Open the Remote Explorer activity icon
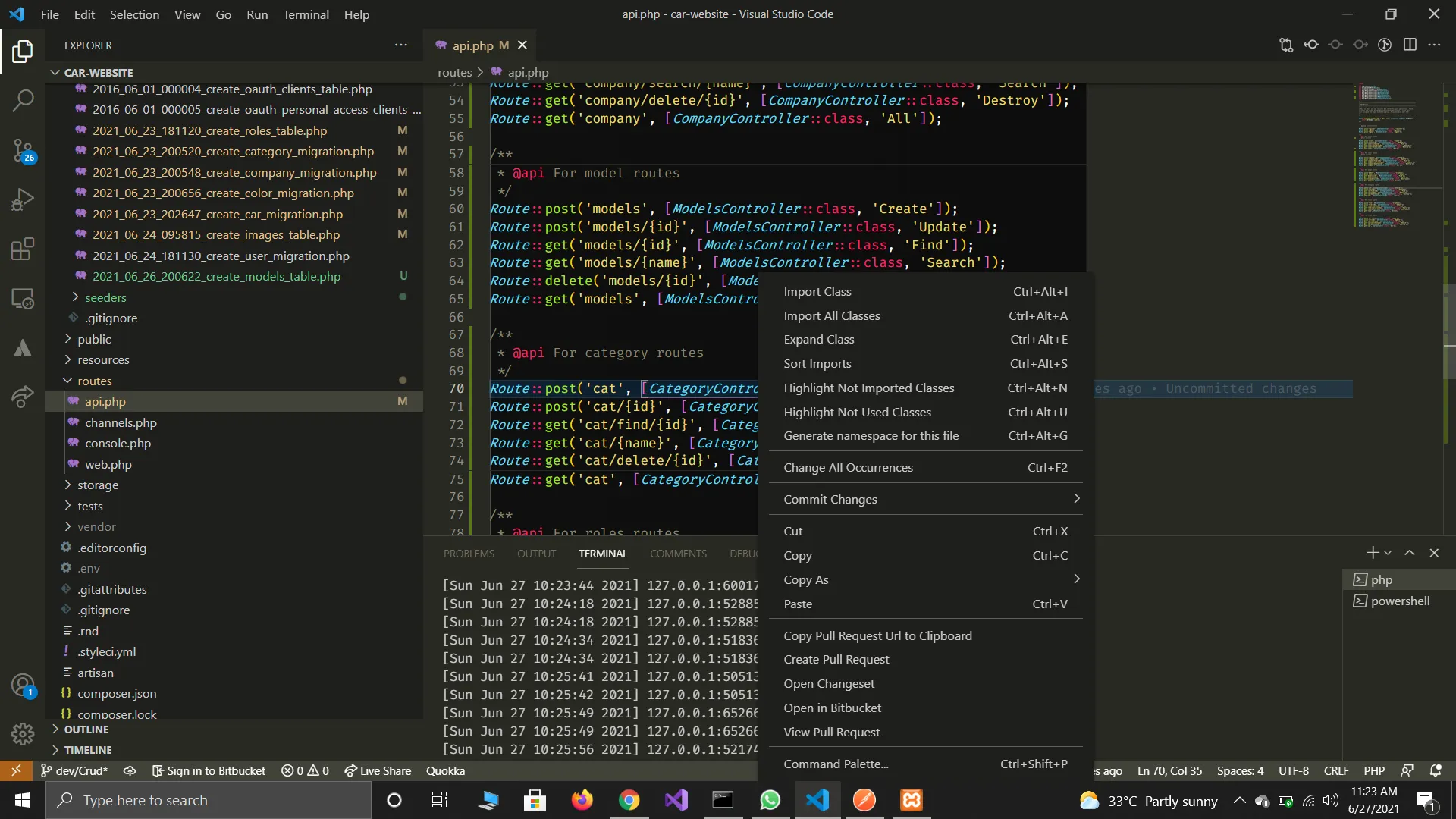1456x819 pixels. pos(23,299)
